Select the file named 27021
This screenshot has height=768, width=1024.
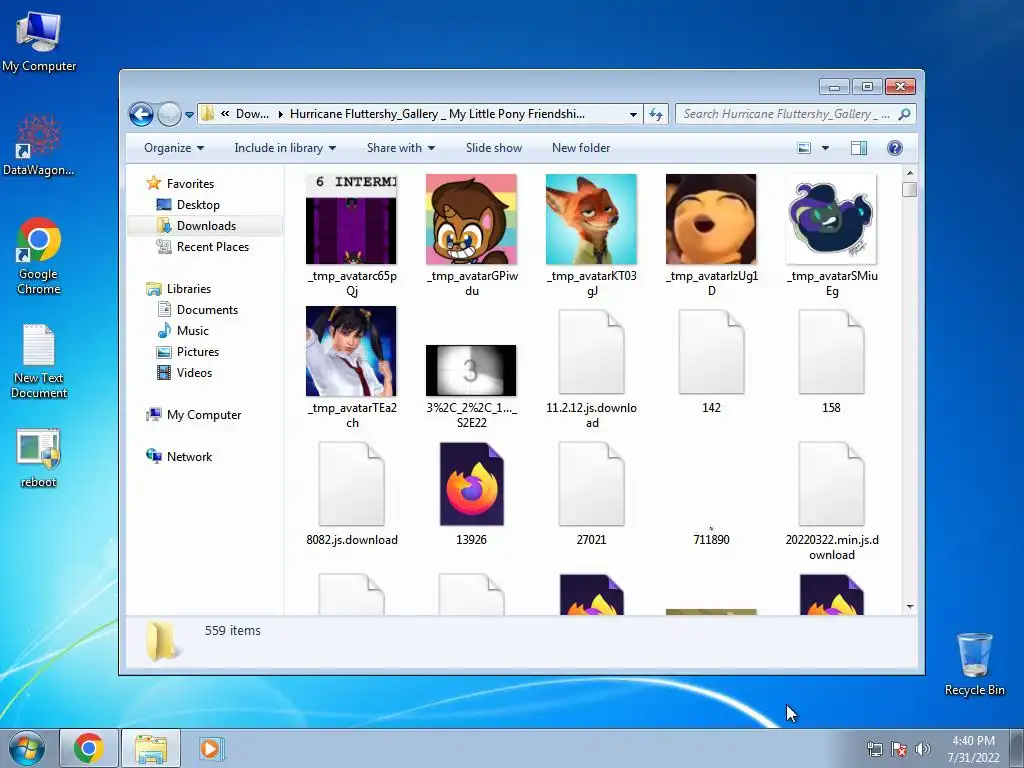point(591,494)
